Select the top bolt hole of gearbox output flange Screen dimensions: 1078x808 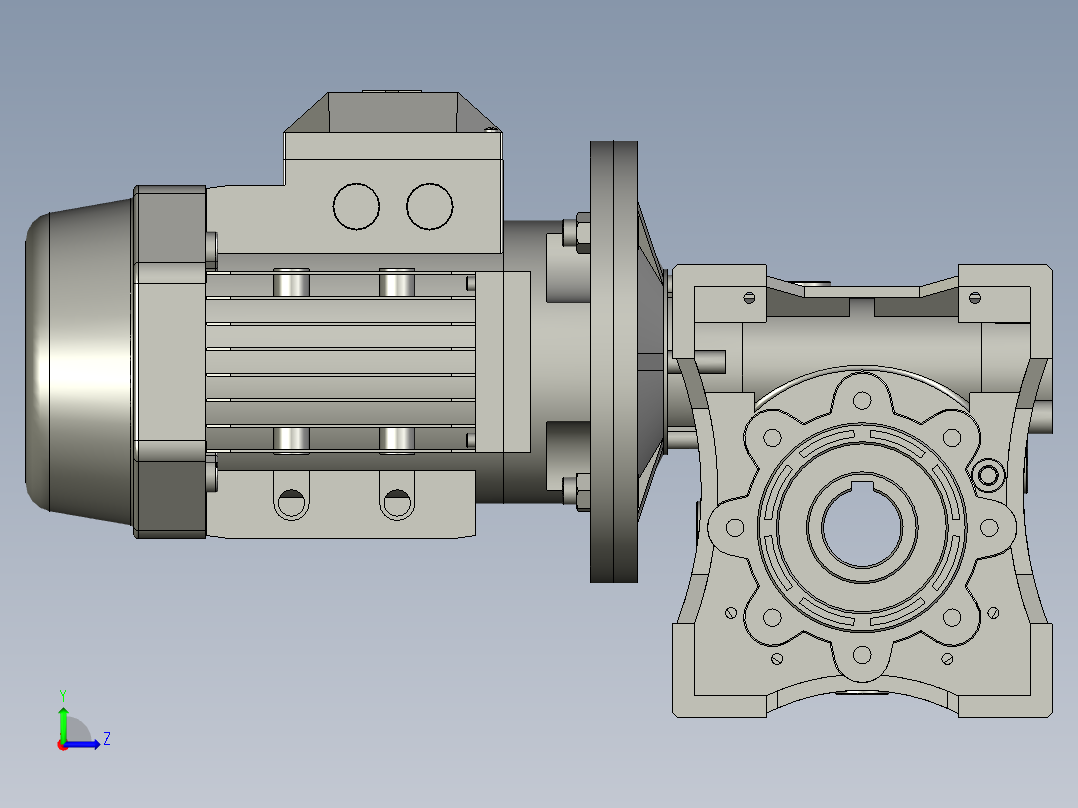[862, 400]
